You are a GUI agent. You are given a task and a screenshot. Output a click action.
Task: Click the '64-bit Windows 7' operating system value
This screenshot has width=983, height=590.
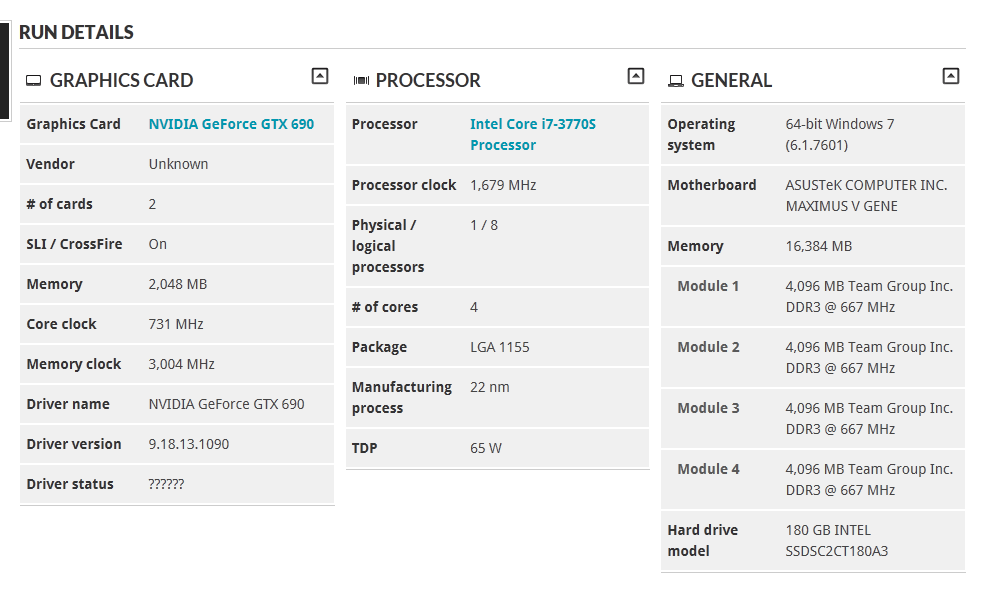click(840, 124)
